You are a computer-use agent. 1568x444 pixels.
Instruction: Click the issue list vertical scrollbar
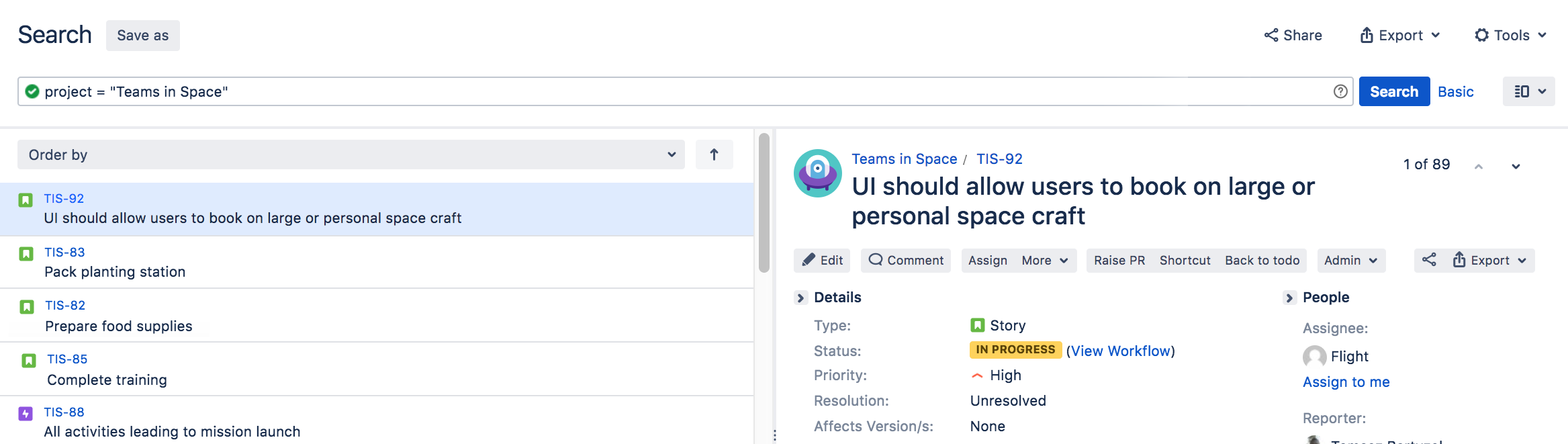(764, 203)
